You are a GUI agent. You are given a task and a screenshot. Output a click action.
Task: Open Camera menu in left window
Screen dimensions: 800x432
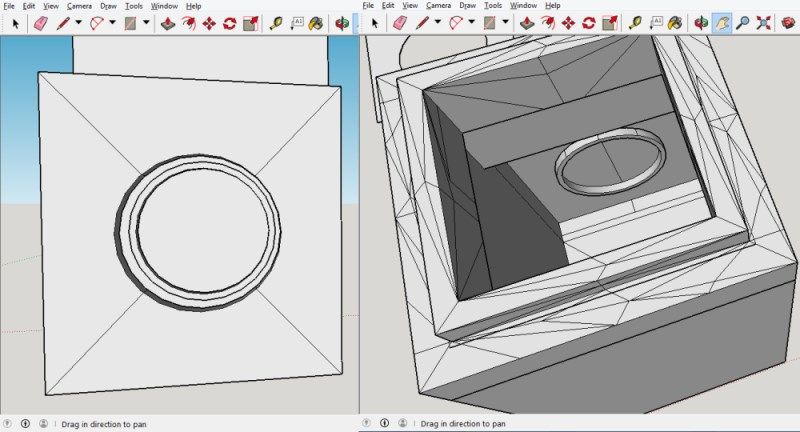[79, 6]
